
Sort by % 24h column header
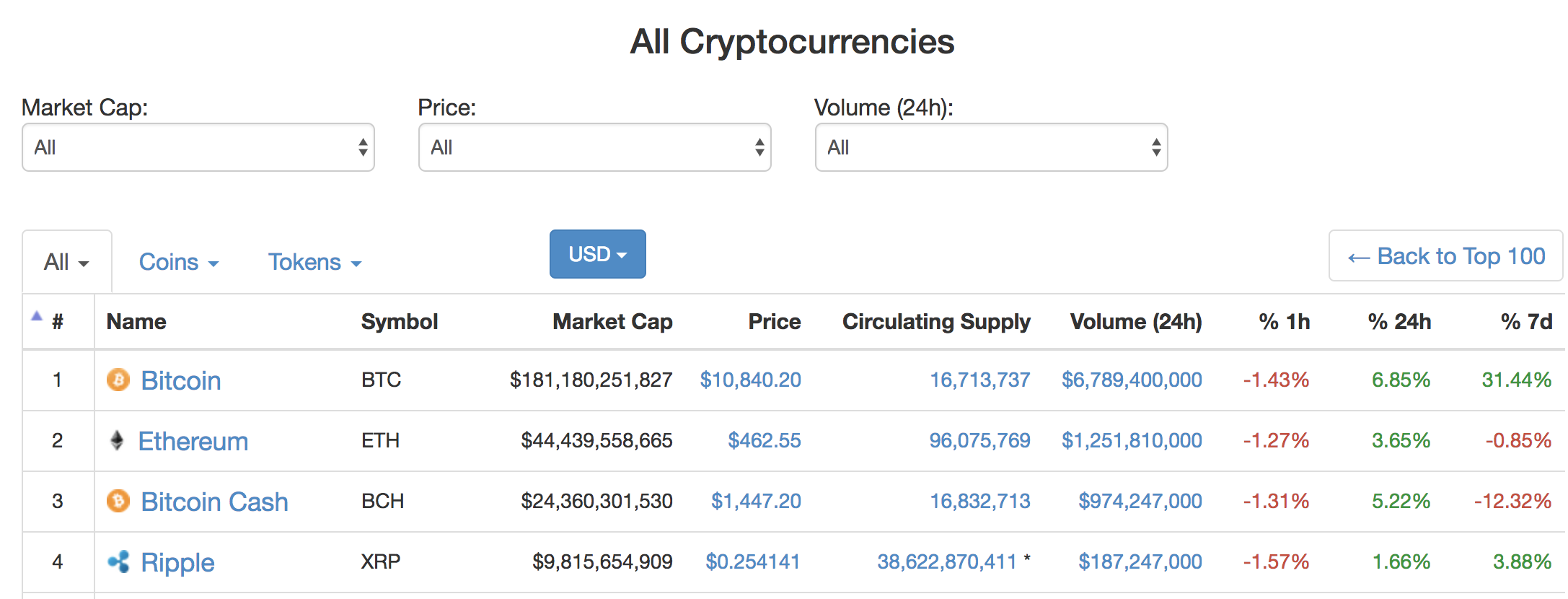1400,322
